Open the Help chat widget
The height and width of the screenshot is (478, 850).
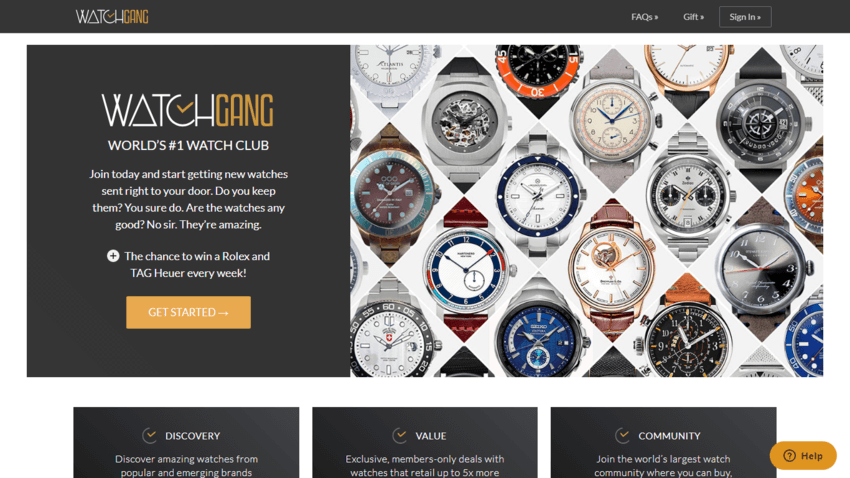coord(803,456)
